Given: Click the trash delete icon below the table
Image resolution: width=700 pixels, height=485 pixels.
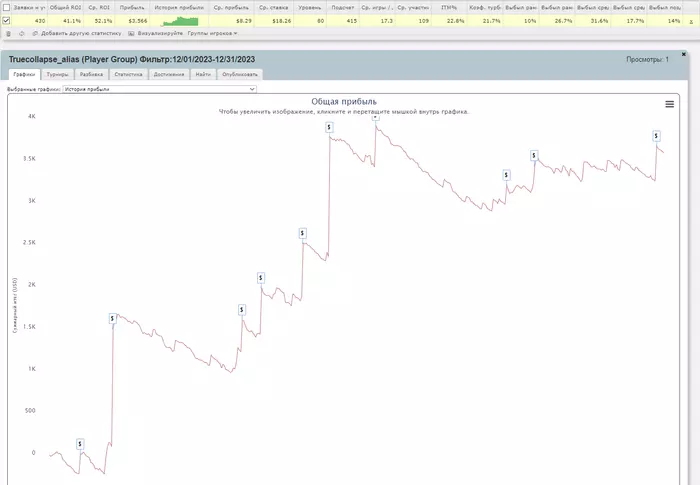Looking at the screenshot, I should tap(8, 33).
